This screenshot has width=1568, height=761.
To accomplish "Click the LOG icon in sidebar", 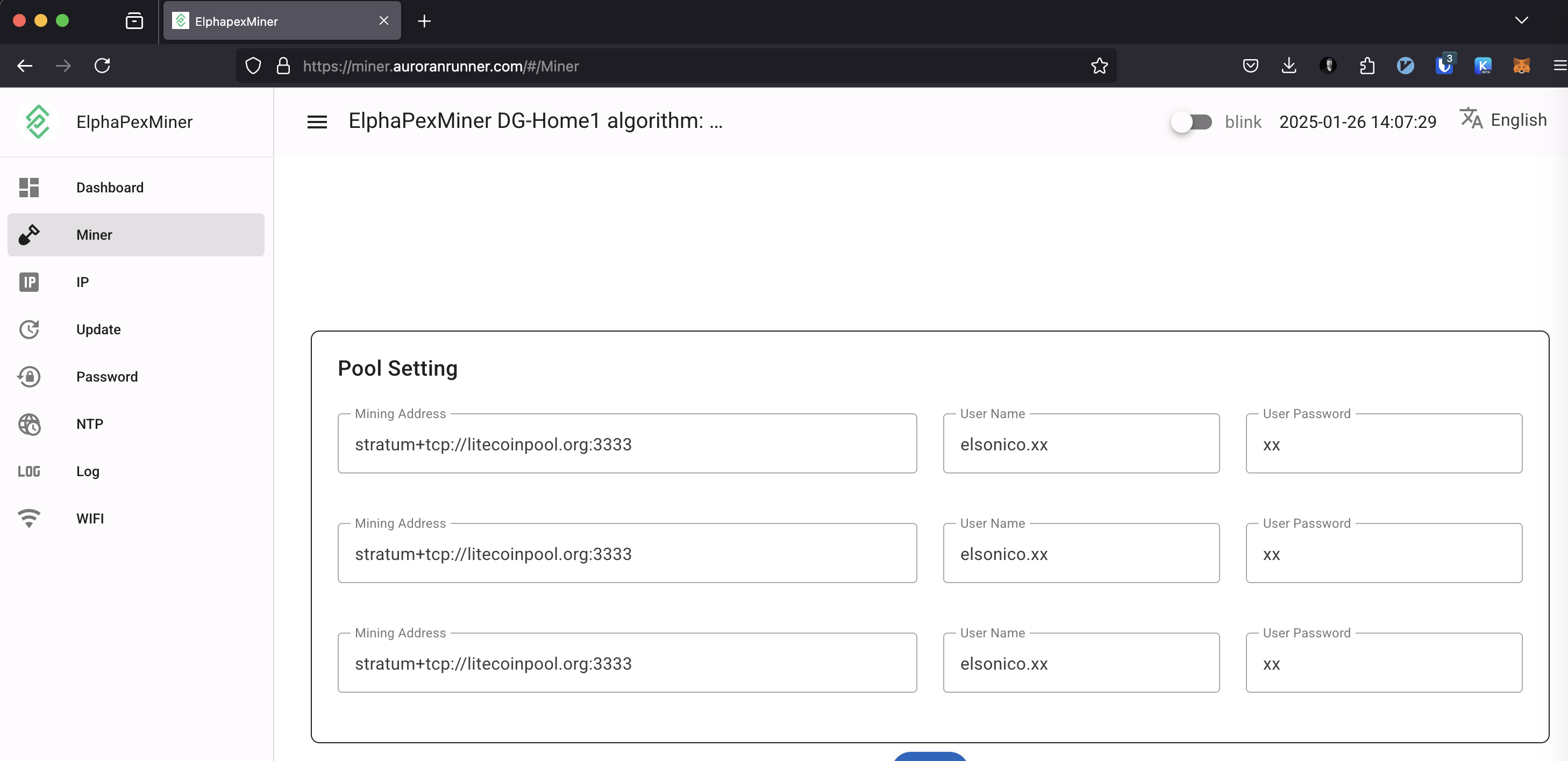I will (x=28, y=471).
